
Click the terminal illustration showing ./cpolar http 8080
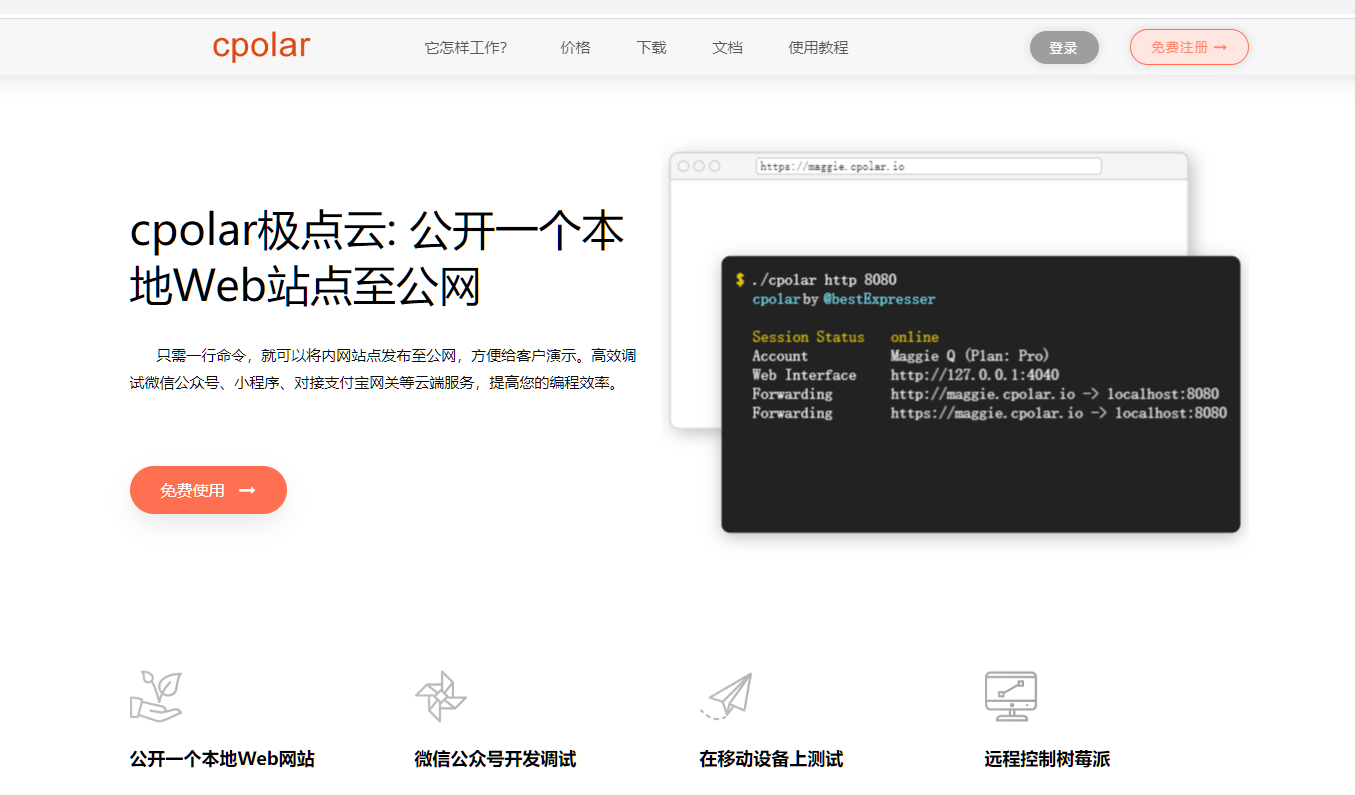981,394
